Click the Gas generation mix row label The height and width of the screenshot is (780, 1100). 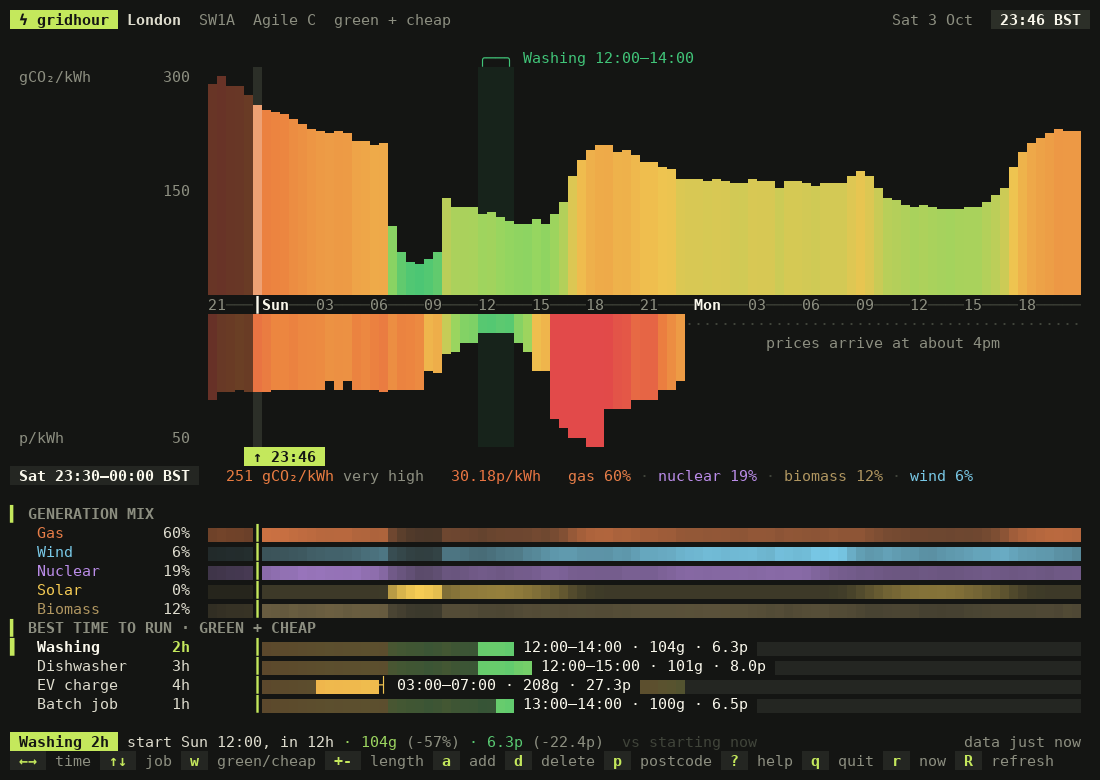50,533
